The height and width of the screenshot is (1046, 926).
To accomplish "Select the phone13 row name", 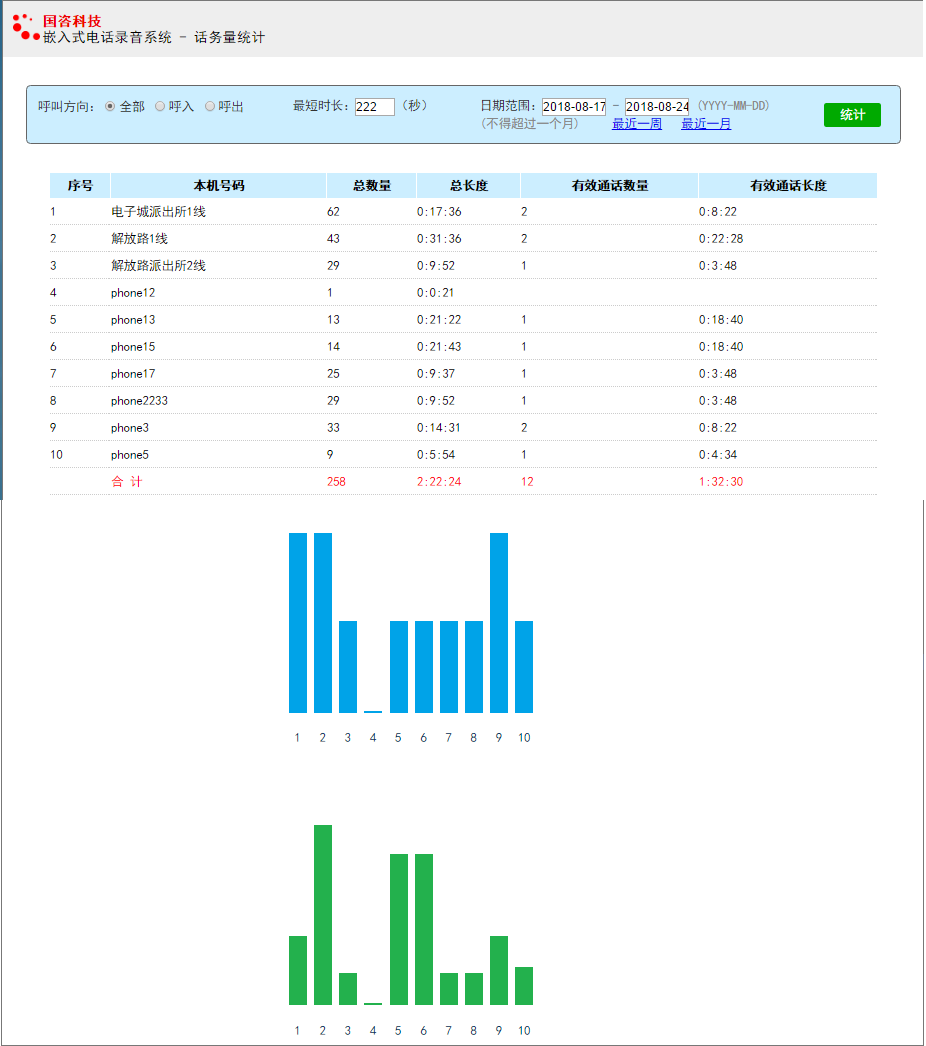I will [133, 320].
